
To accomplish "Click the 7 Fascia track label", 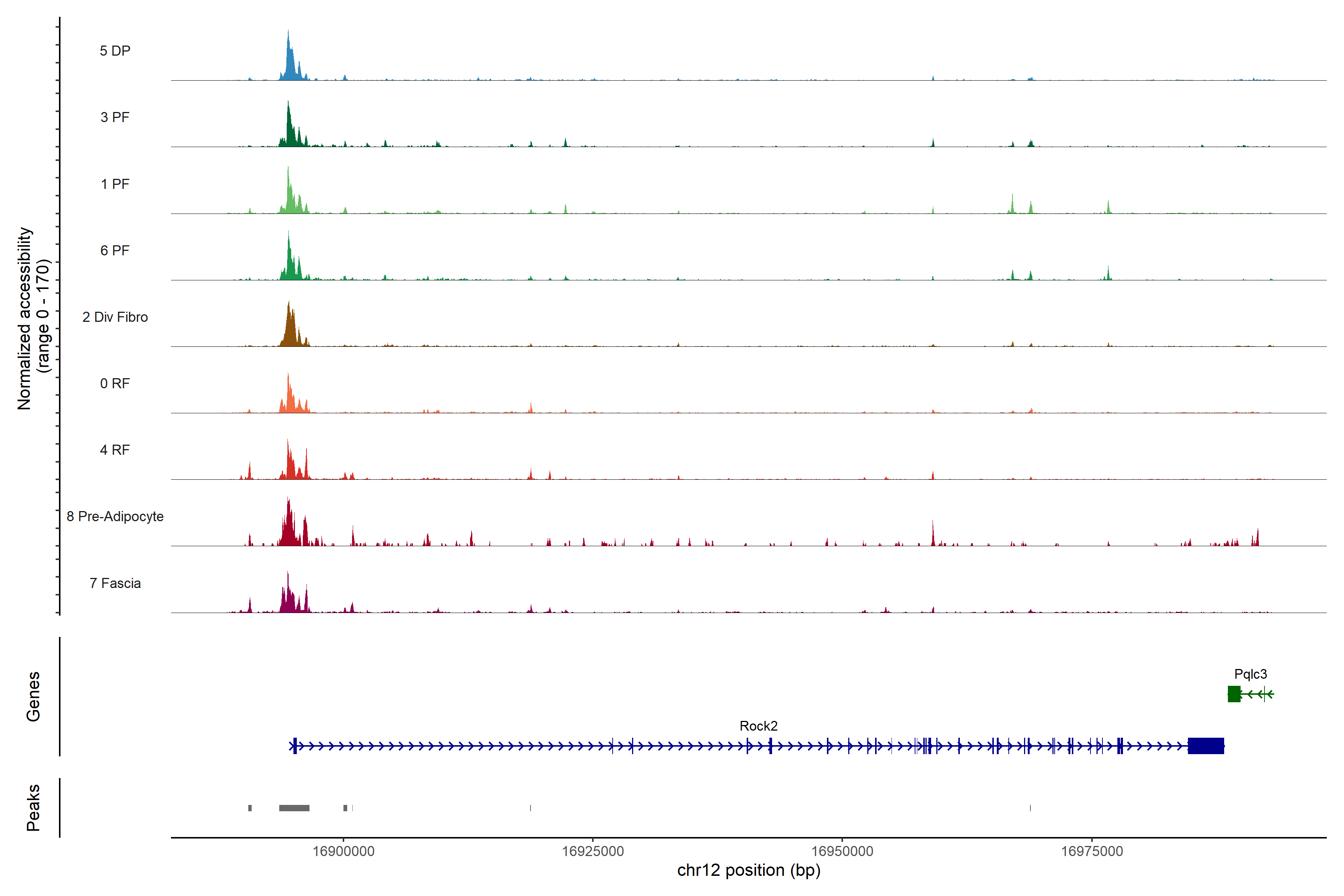I will click(115, 583).
